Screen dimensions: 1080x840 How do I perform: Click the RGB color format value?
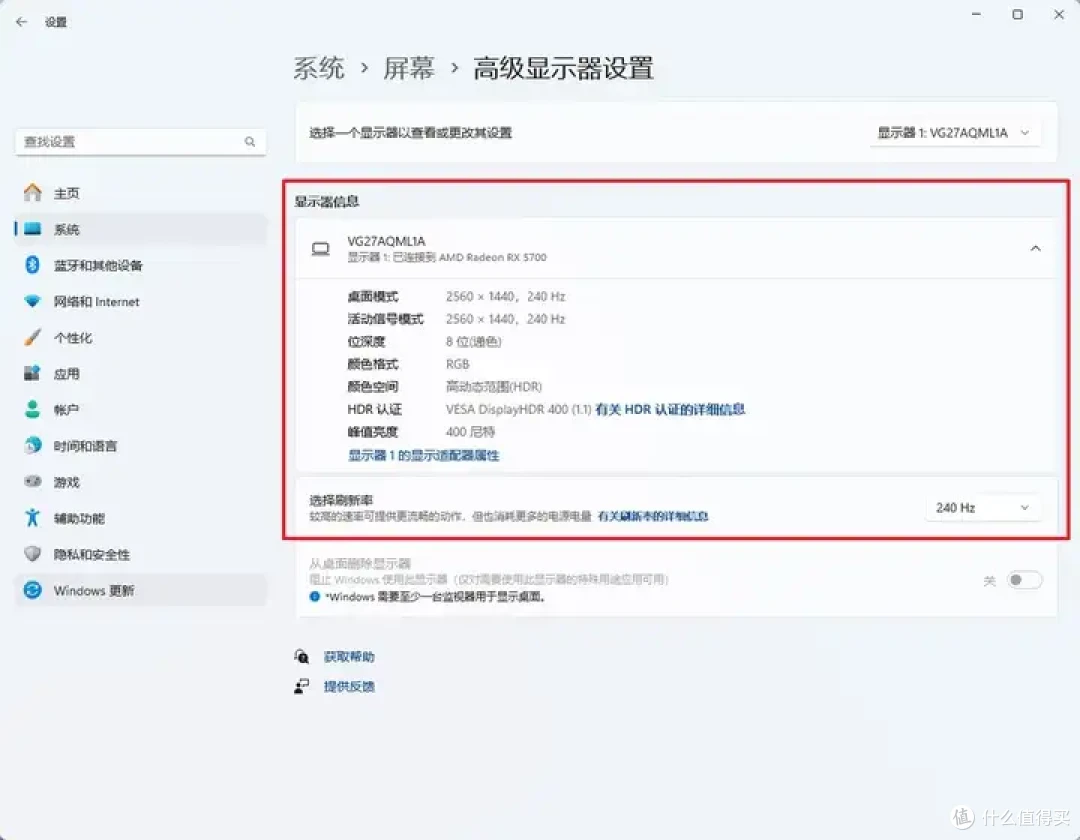pos(457,364)
